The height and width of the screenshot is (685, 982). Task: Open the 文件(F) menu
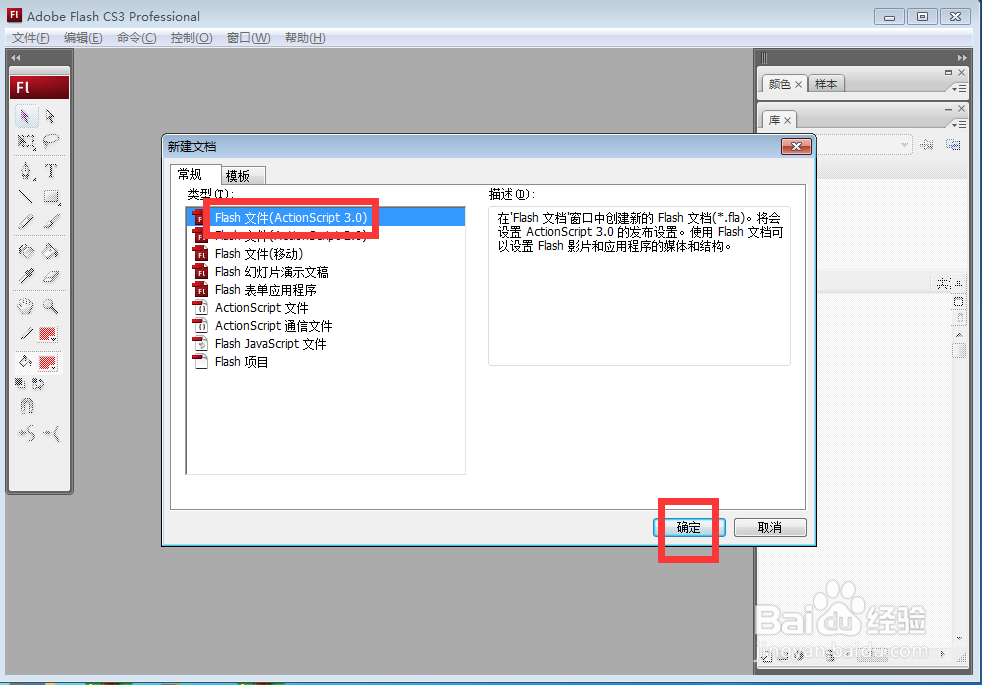pos(31,38)
